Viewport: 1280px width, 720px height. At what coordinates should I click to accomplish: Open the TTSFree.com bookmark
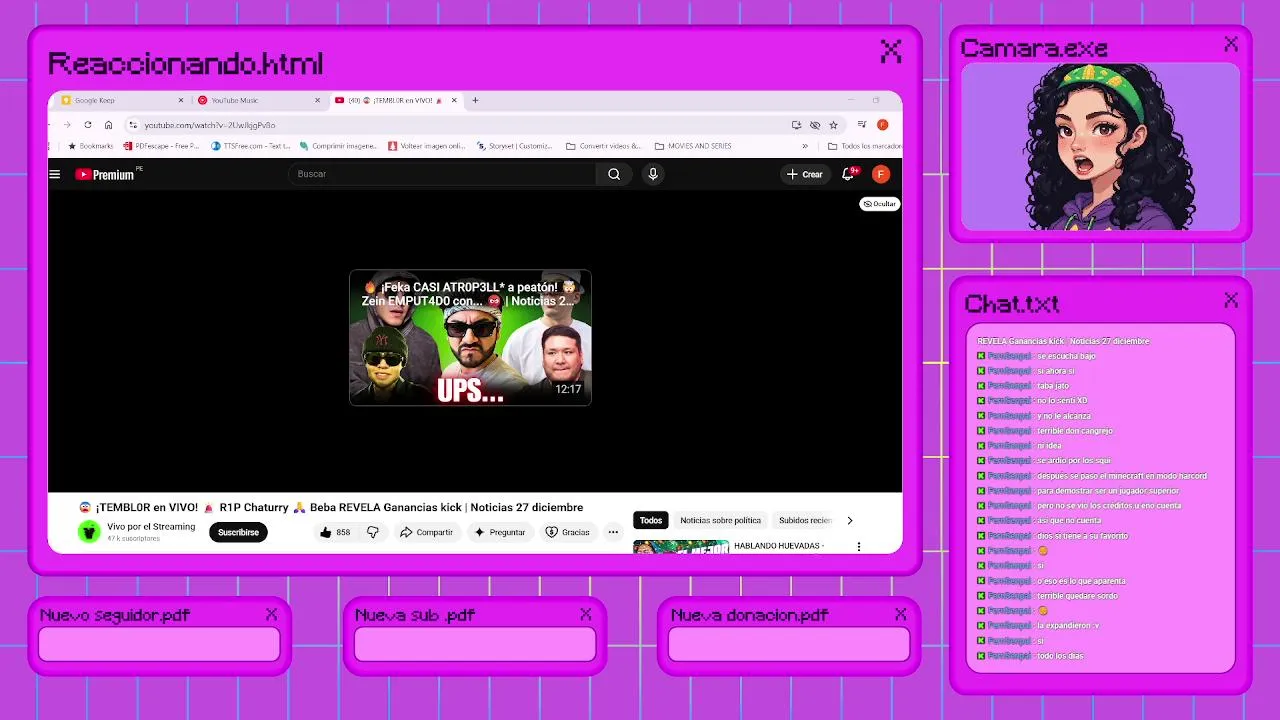coord(251,146)
